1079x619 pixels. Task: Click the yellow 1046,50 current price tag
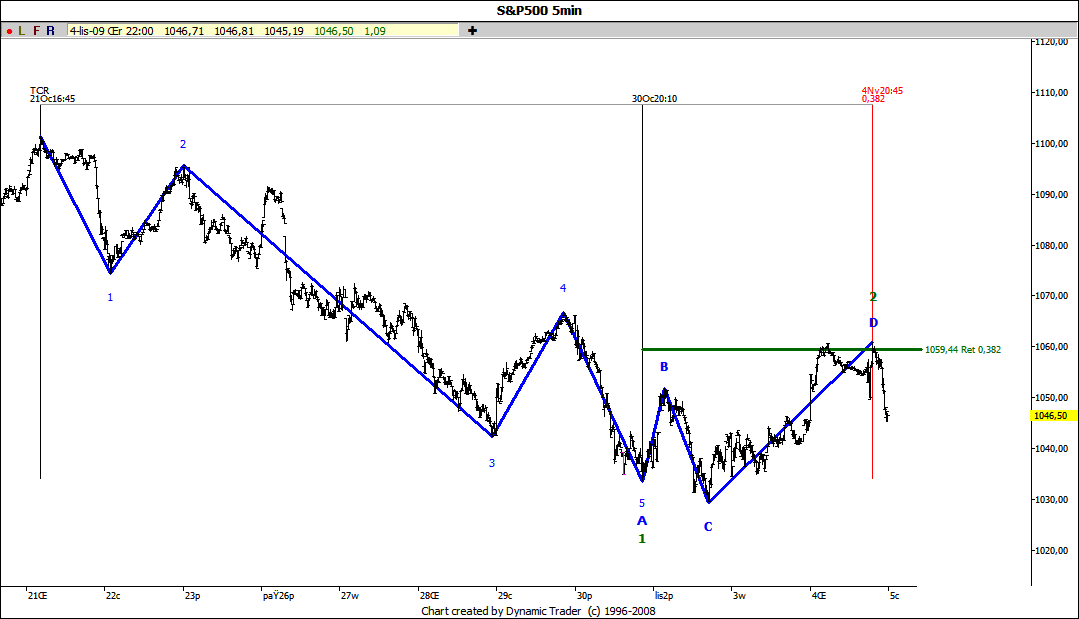tap(1051, 415)
